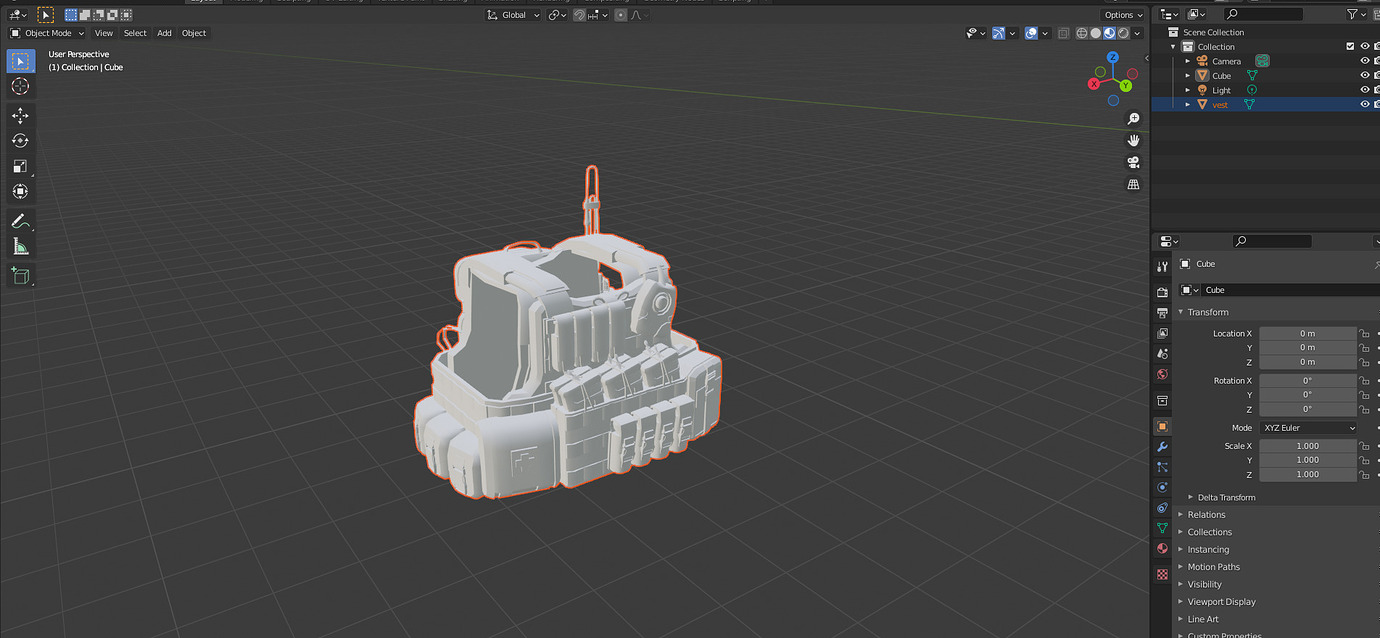
Task: Select the Measure tool
Action: [20, 246]
